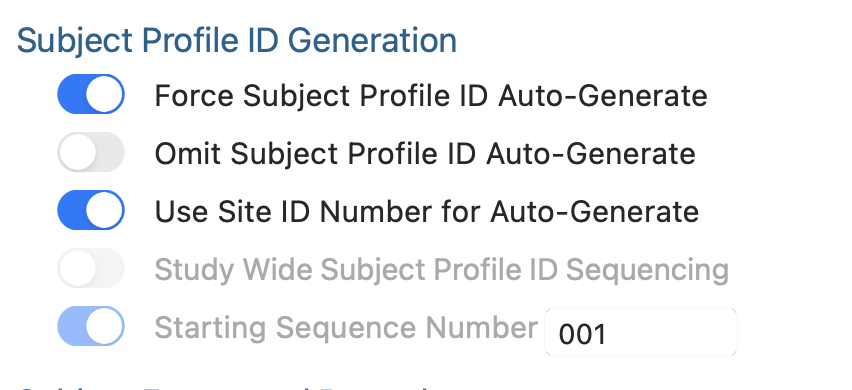
Task: Toggle the greyed Study Wide Subject Profile ID Sequencing switch
Action: pyautogui.click(x=91, y=268)
